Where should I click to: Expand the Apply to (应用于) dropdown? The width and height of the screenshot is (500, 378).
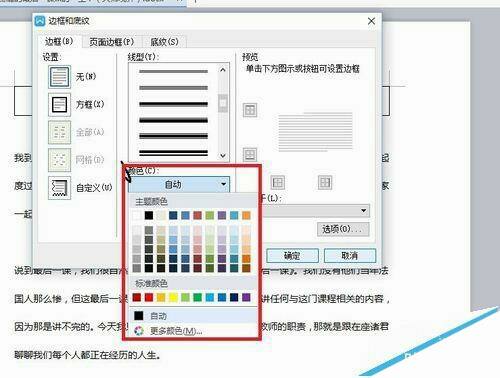pyautogui.click(x=315, y=211)
